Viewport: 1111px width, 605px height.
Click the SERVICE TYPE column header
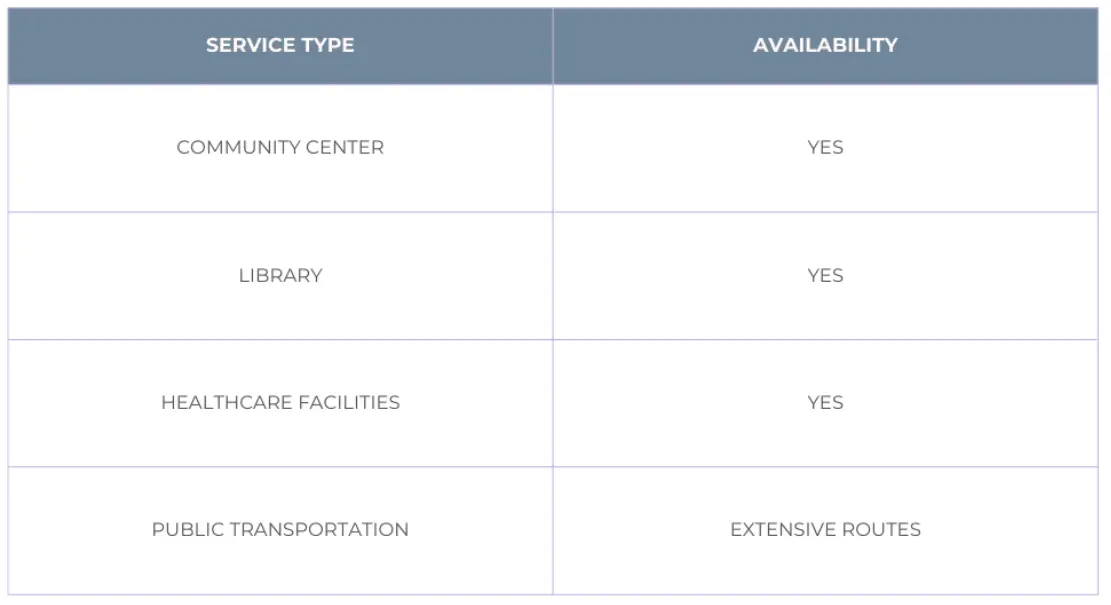point(280,45)
